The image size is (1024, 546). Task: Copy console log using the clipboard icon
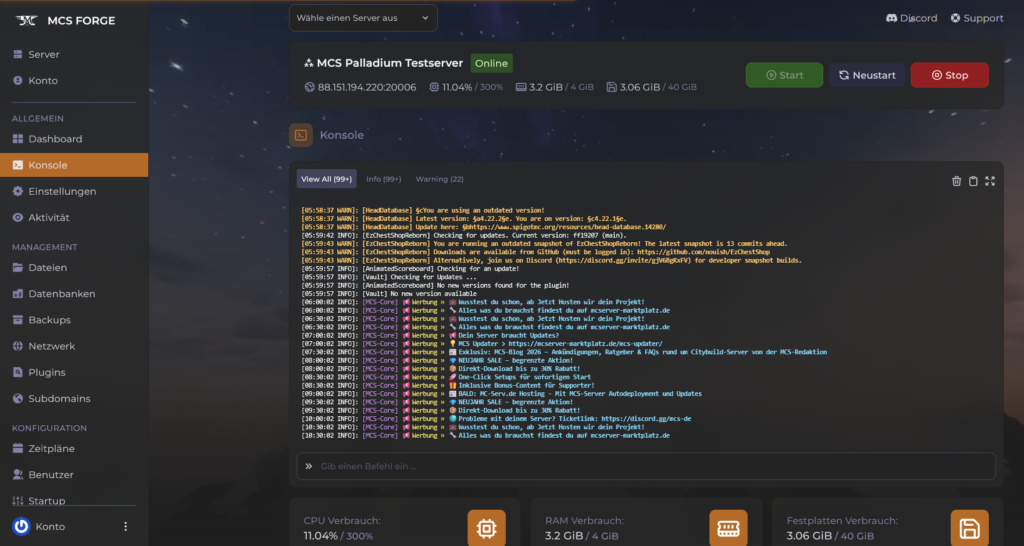(973, 181)
